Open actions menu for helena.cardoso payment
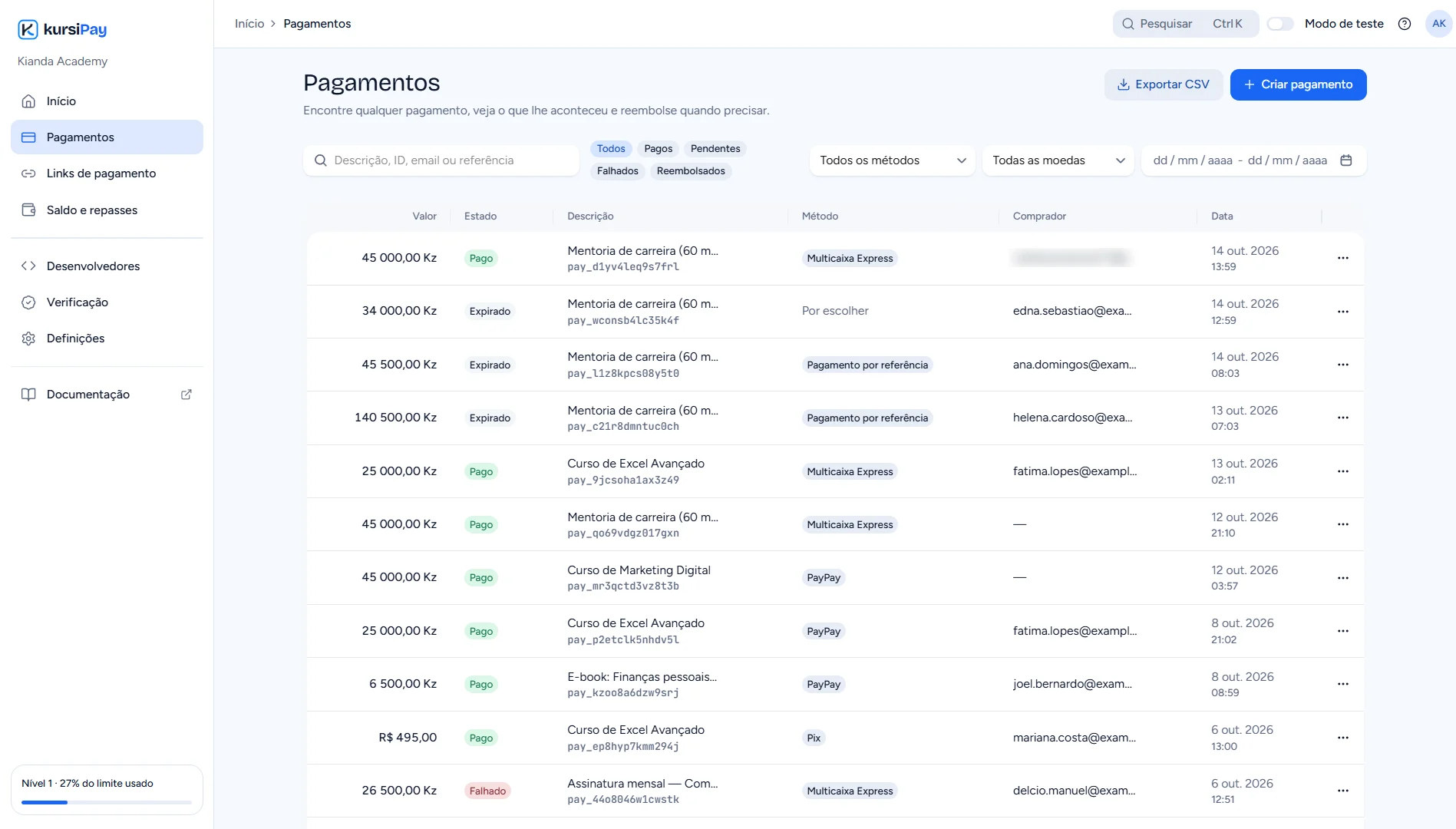Screen dimensions: 1456x829 (x=1342, y=418)
